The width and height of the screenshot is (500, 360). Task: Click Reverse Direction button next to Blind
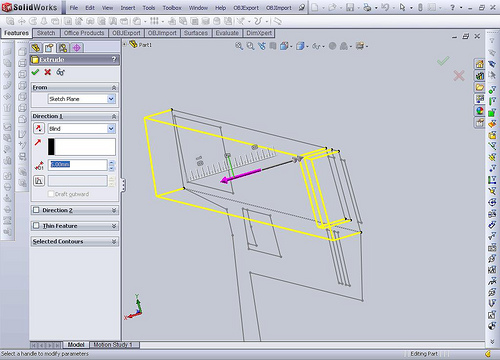pos(39,128)
